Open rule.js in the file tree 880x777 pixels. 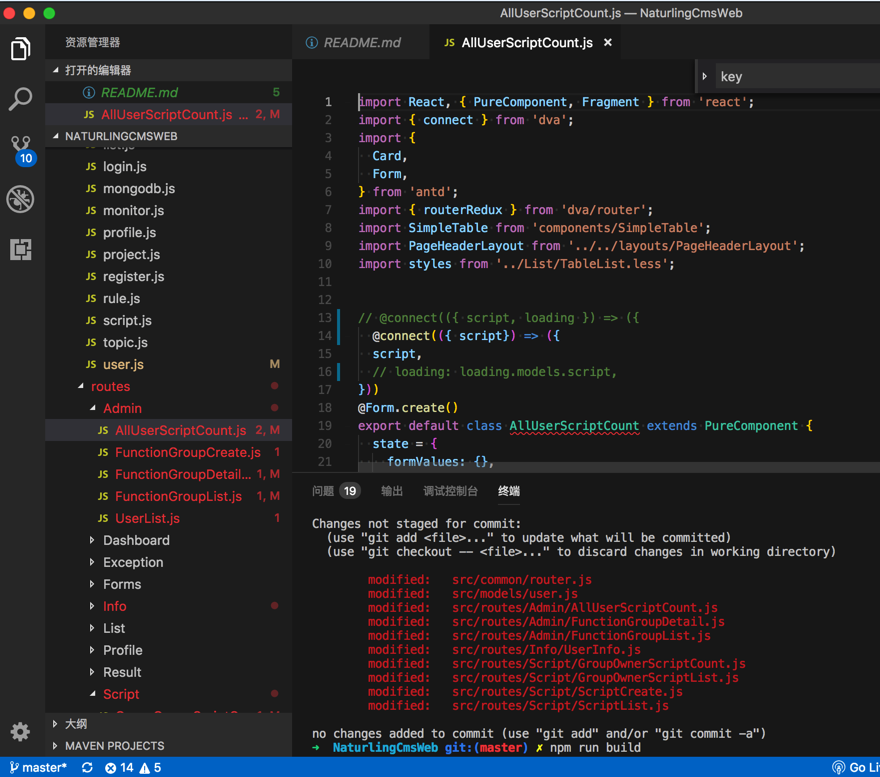[x=168, y=298]
